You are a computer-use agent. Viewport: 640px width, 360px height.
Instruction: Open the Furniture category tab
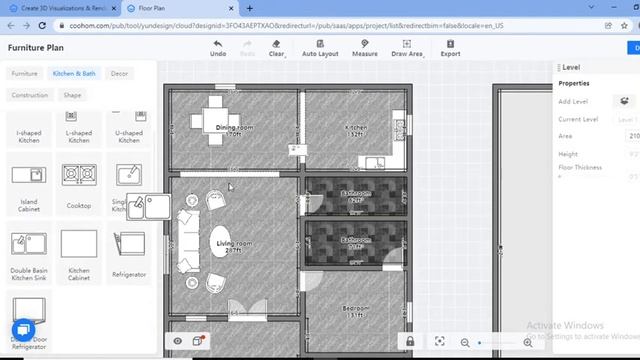(24, 73)
